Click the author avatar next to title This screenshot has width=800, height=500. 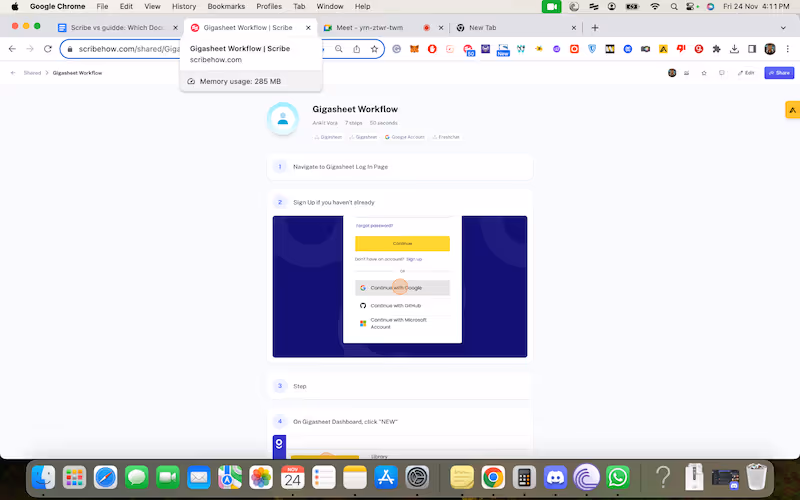tap(283, 118)
